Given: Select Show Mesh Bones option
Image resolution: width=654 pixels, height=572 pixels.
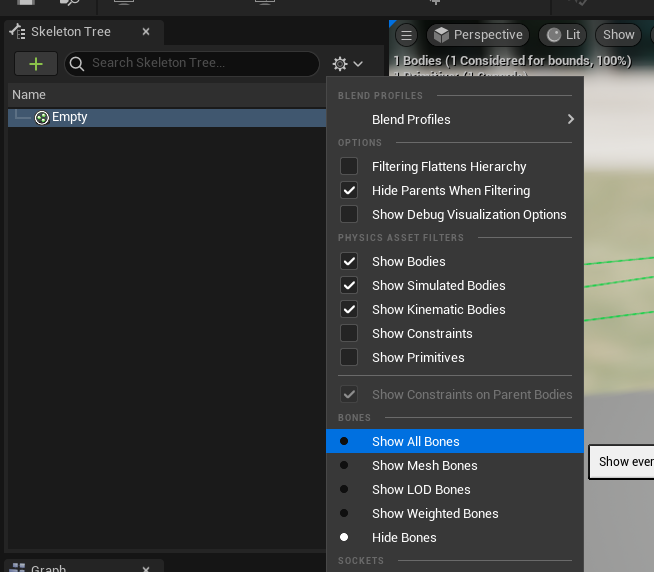Looking at the screenshot, I should point(455,466).
